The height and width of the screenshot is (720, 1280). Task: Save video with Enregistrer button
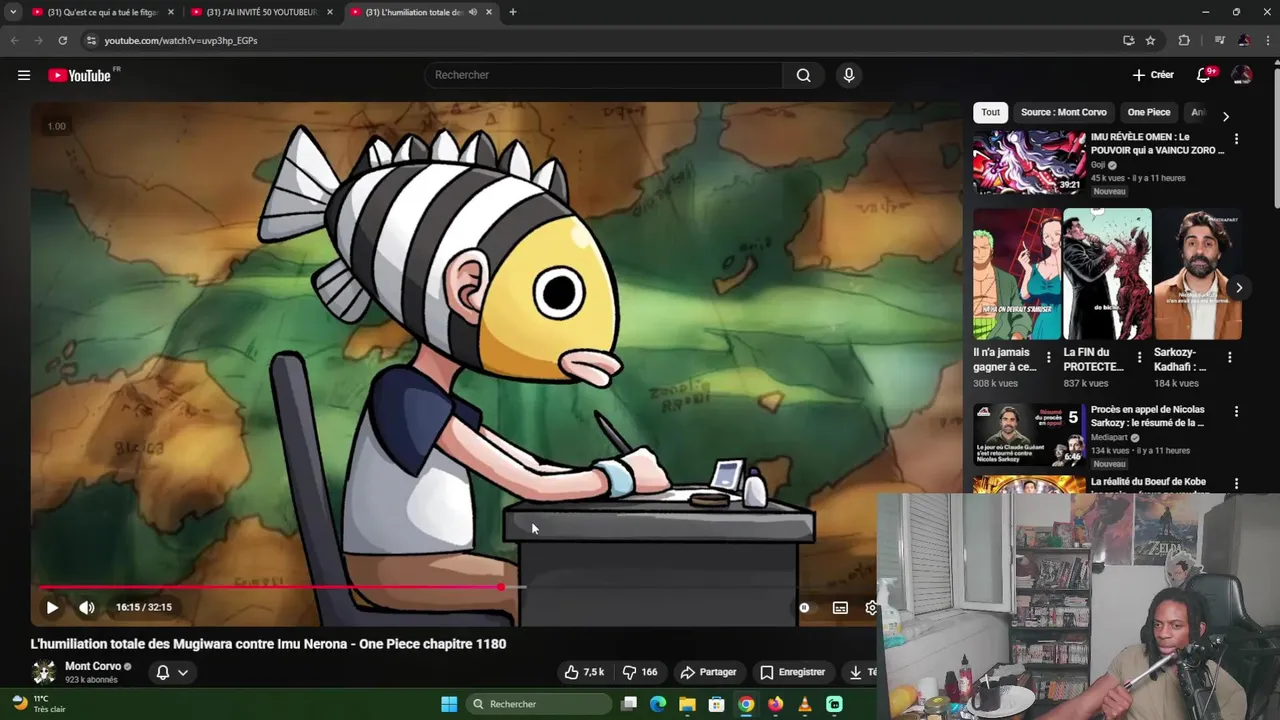pos(792,672)
